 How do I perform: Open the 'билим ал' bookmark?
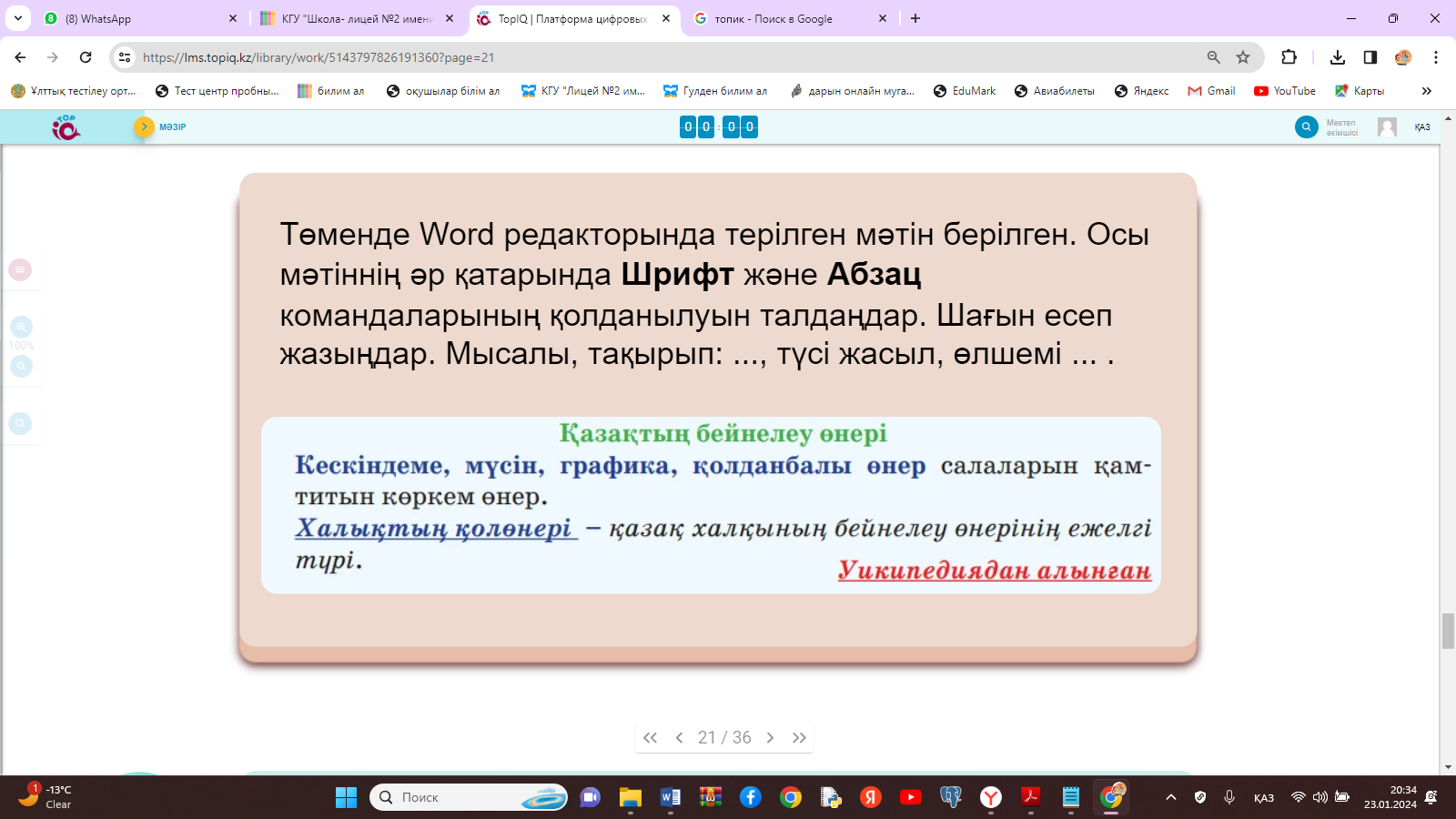(x=331, y=91)
